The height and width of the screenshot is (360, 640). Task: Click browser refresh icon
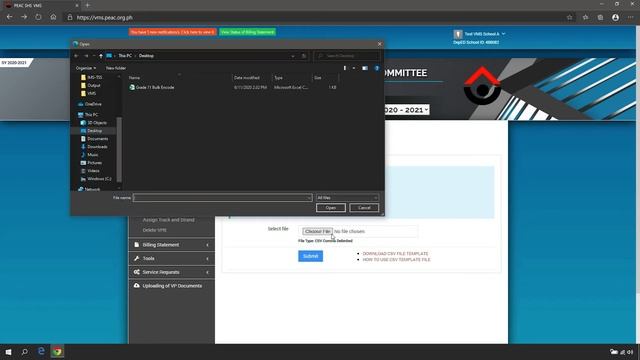(38, 17)
